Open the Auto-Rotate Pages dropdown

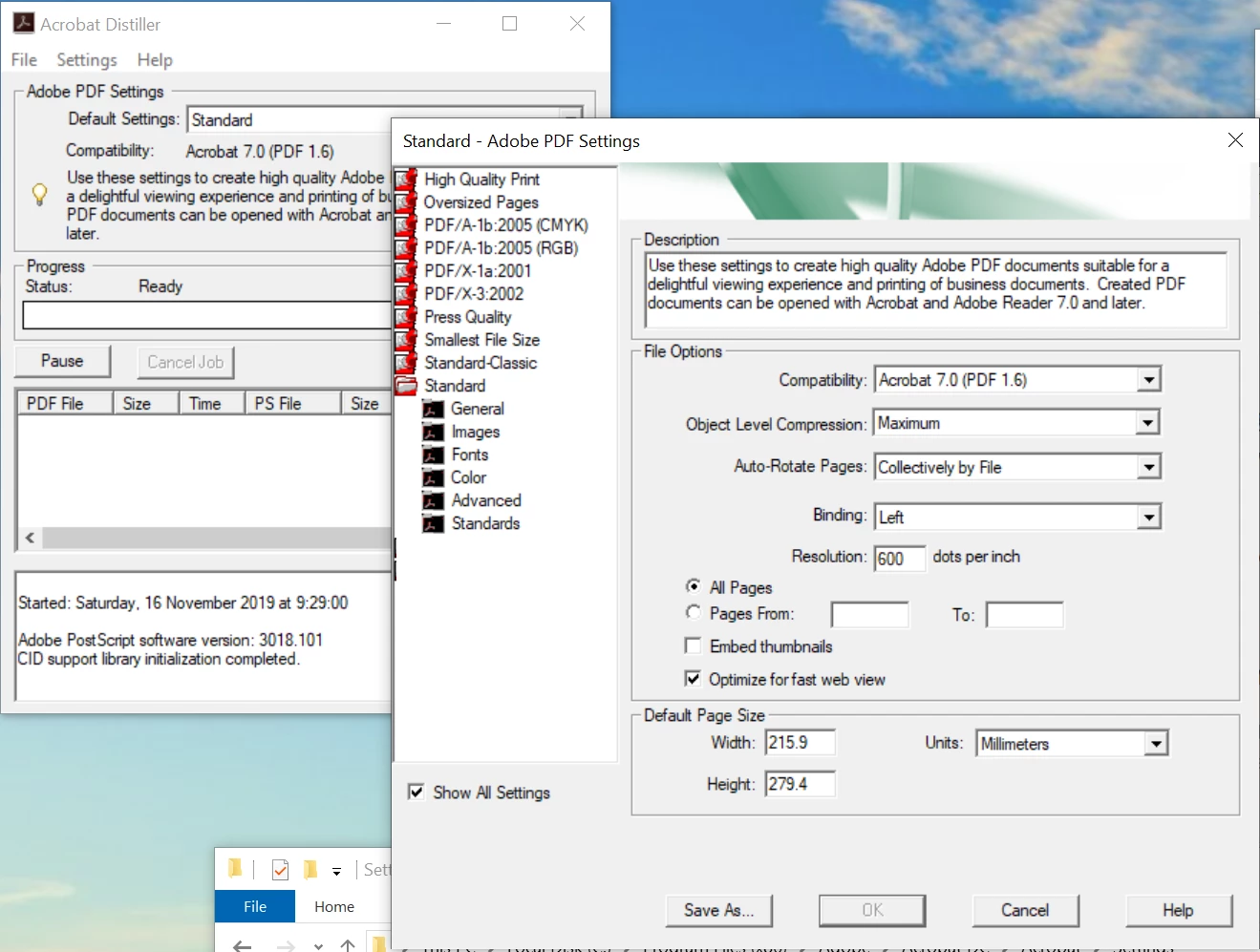[x=1149, y=467]
